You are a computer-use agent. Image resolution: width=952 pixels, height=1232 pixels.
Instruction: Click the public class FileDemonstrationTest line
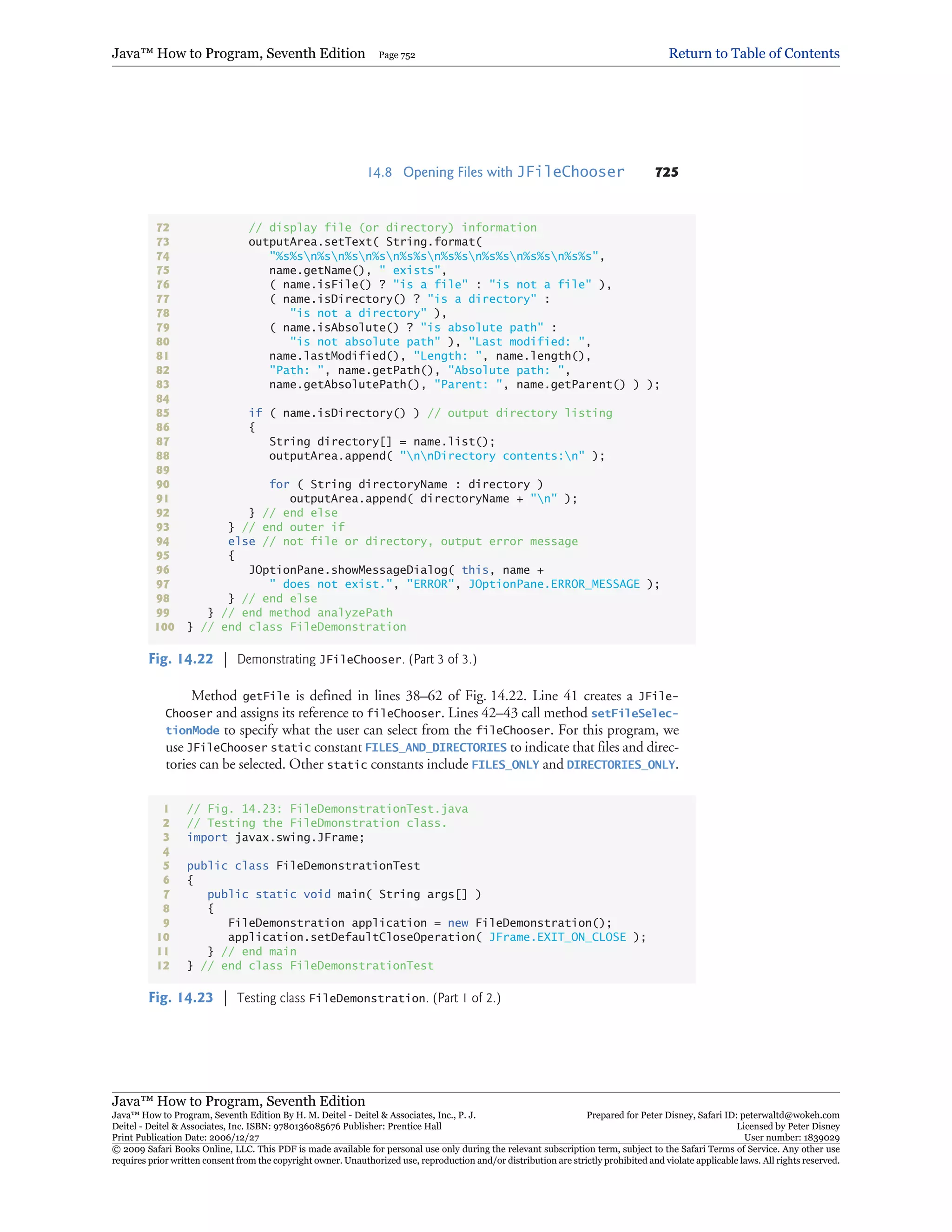point(303,866)
